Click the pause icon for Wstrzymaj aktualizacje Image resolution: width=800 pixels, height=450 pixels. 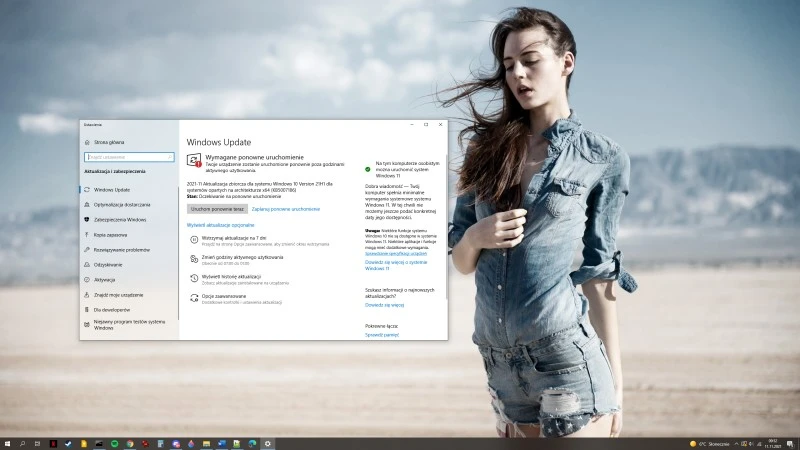[194, 239]
